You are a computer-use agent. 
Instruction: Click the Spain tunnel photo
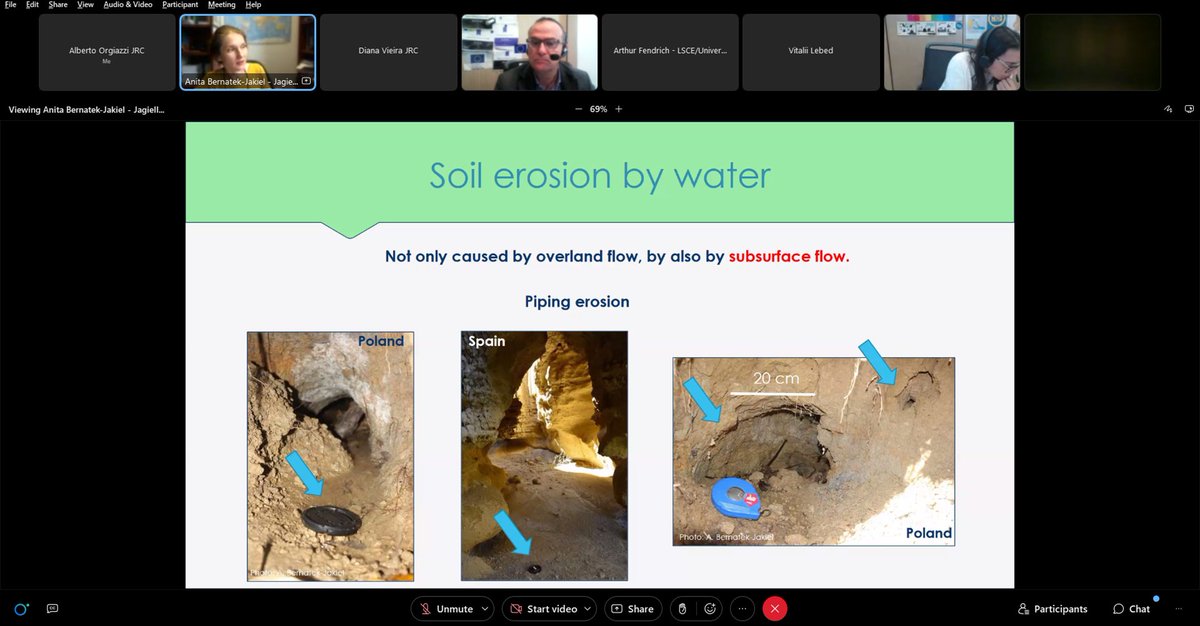(544, 456)
